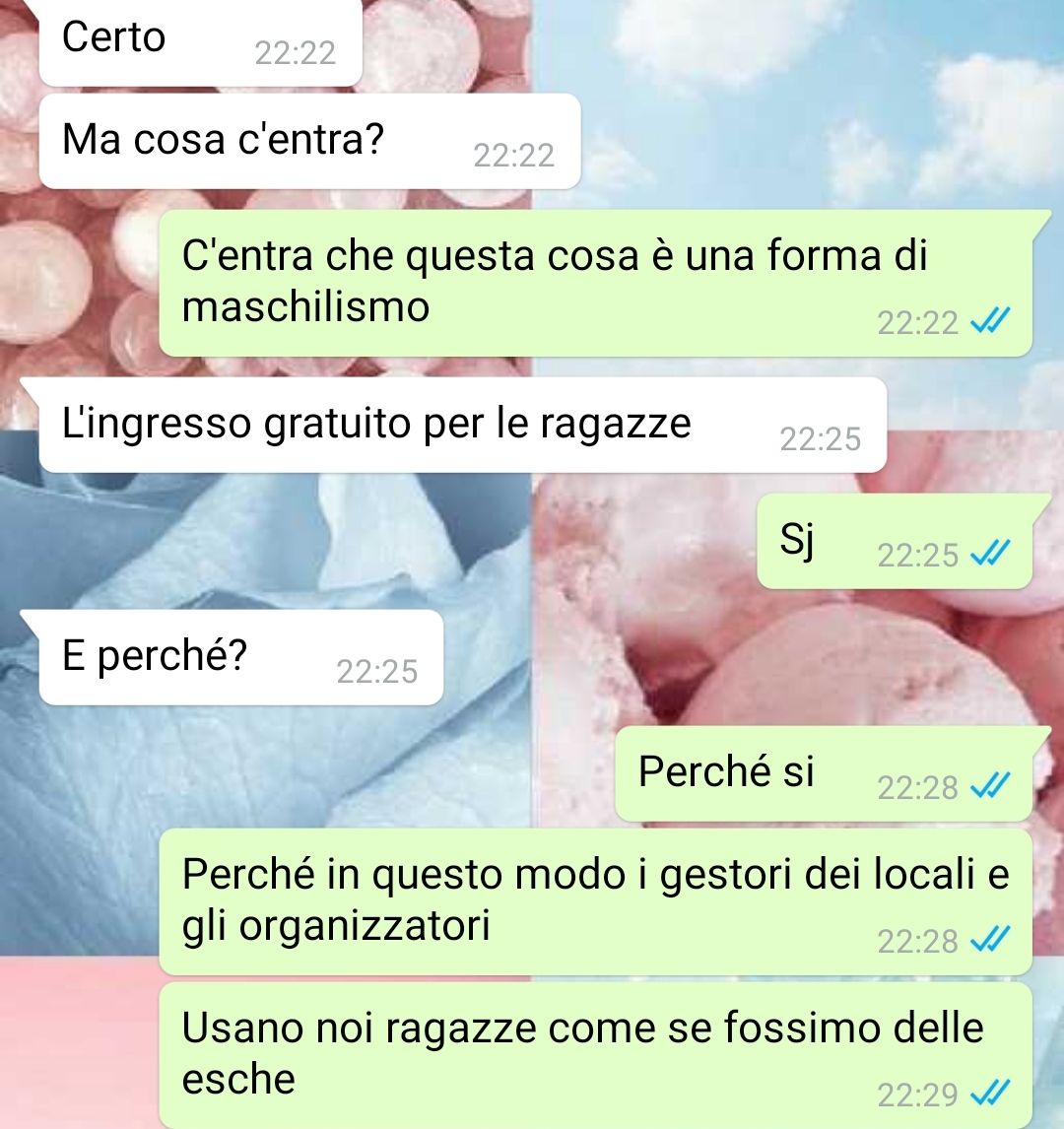The image size is (1064, 1129).
Task: Select the 'E perché?' message
Action: tap(240, 657)
